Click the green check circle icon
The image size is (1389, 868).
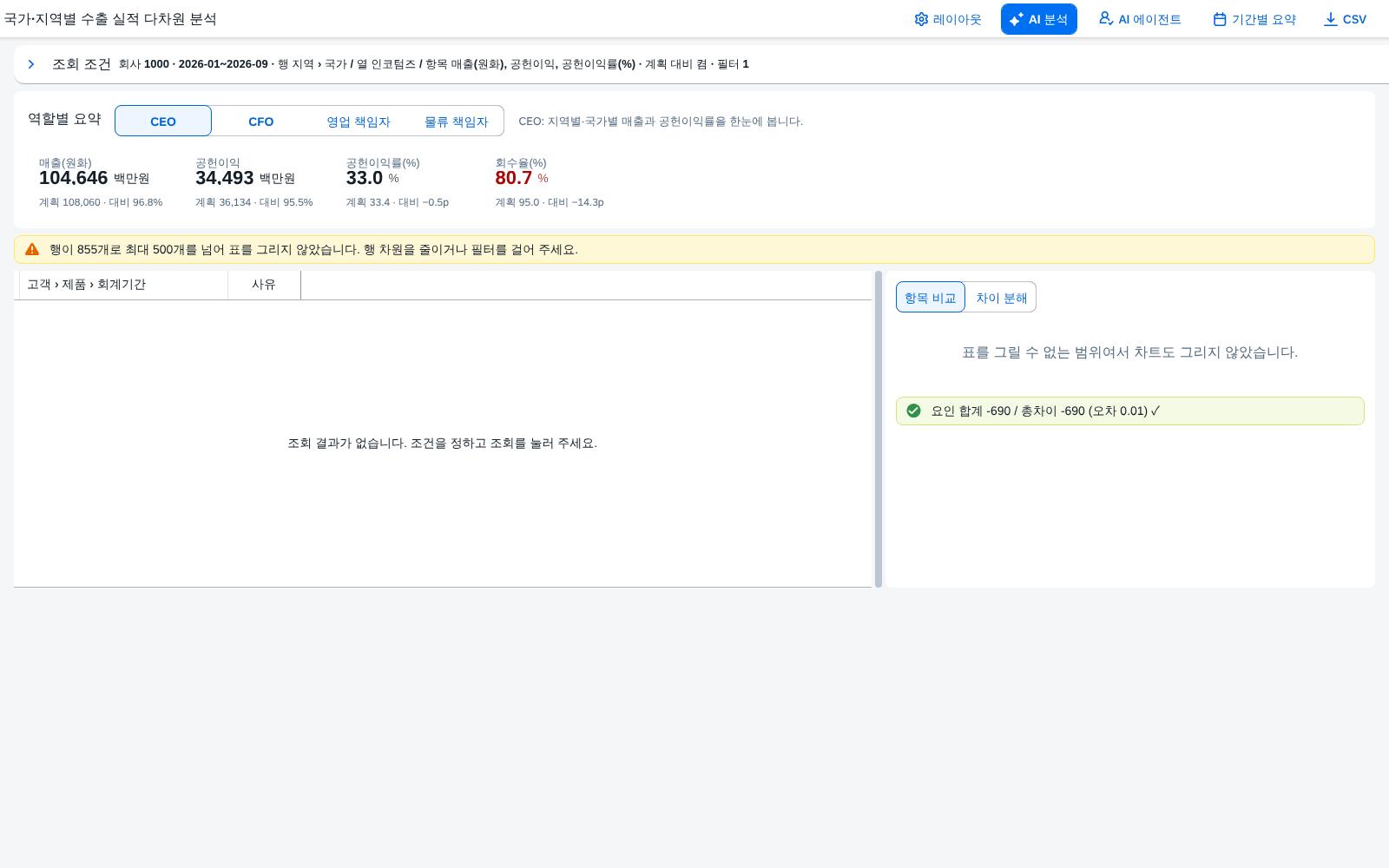tap(913, 411)
